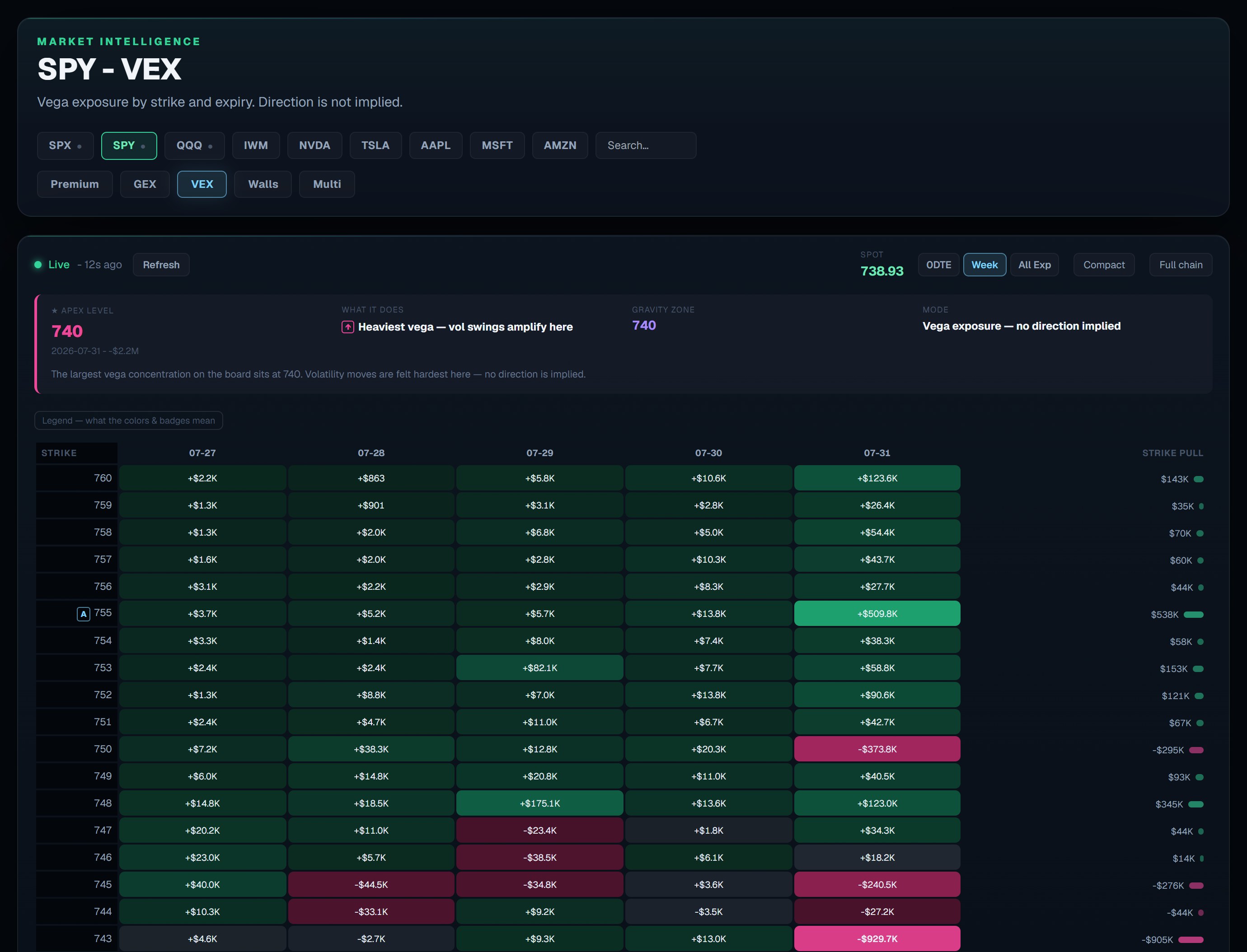This screenshot has width=1247, height=952.
Task: Switch to Compact view
Action: coord(1104,265)
